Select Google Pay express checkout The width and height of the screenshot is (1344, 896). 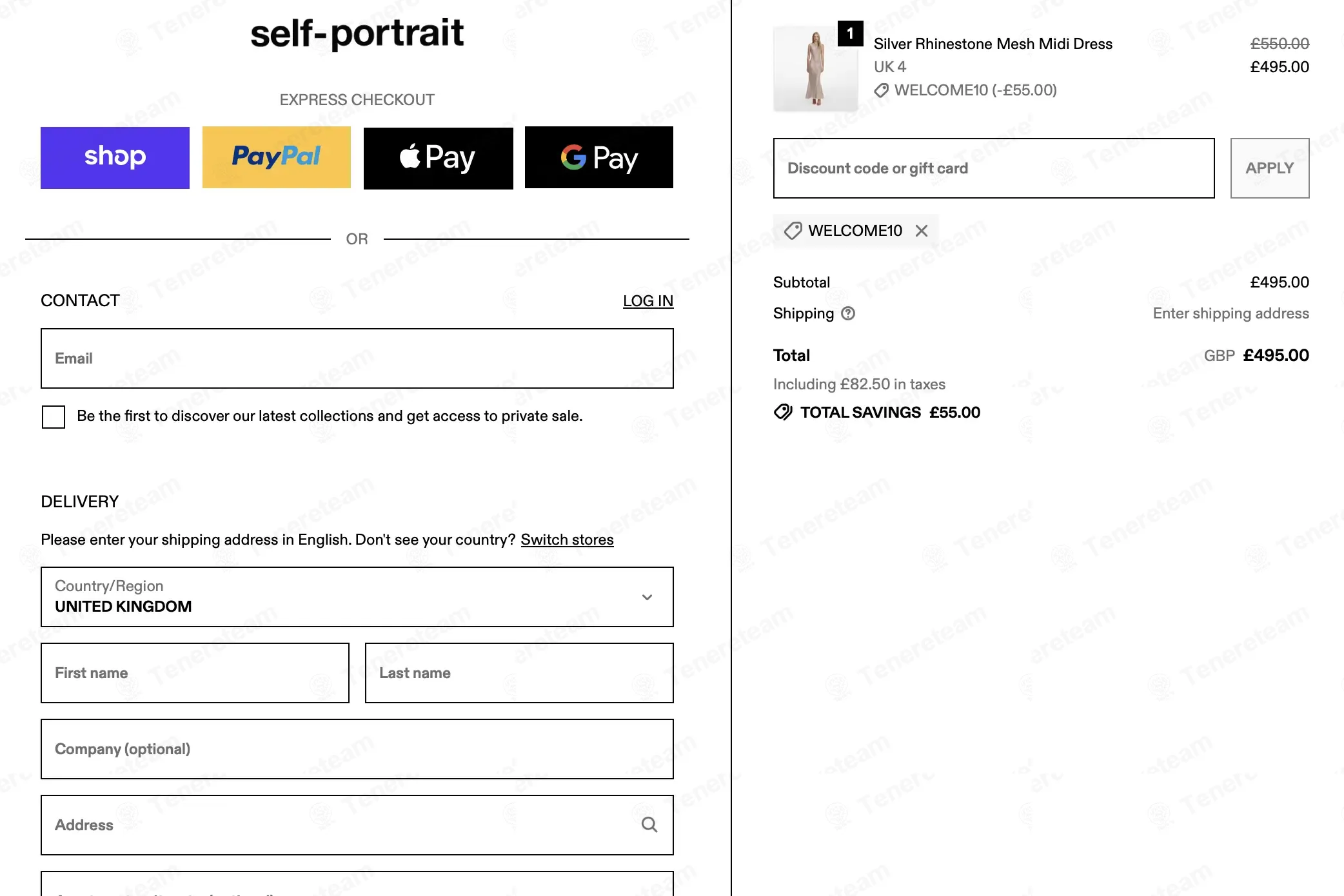click(x=598, y=157)
